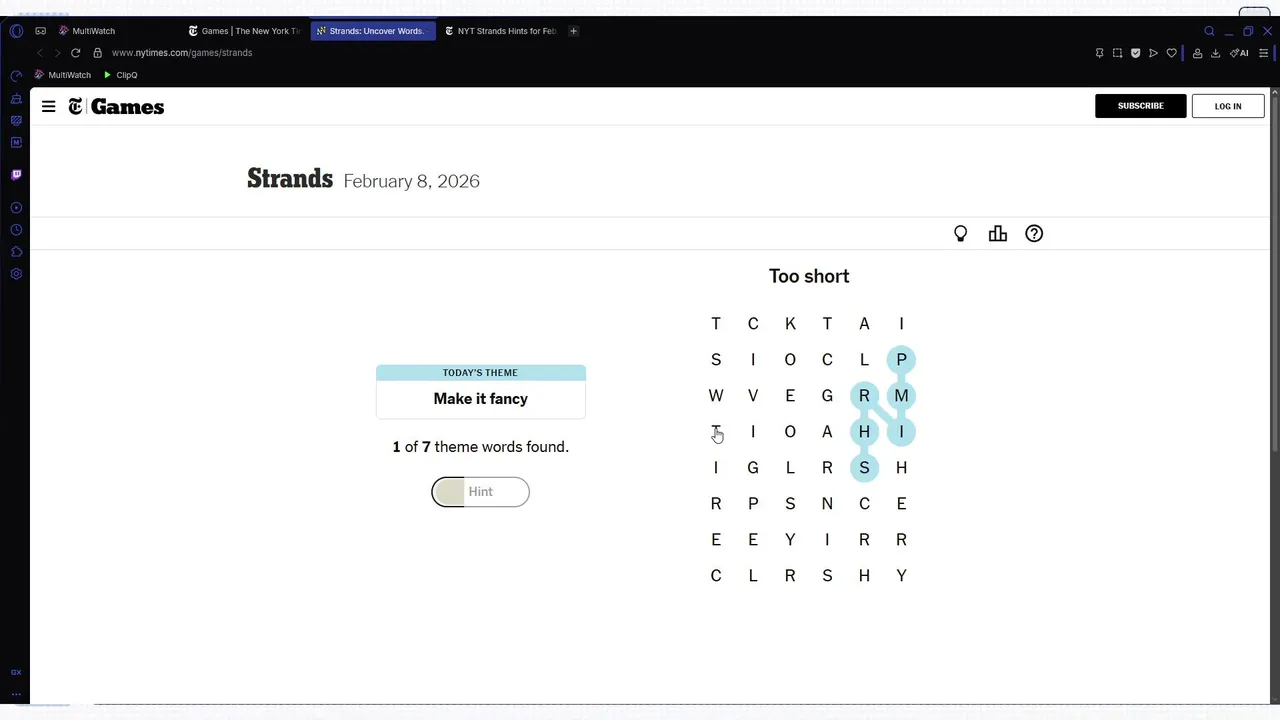Click the heart bookmark icon in toolbar
The height and width of the screenshot is (720, 1280).
point(1171,53)
